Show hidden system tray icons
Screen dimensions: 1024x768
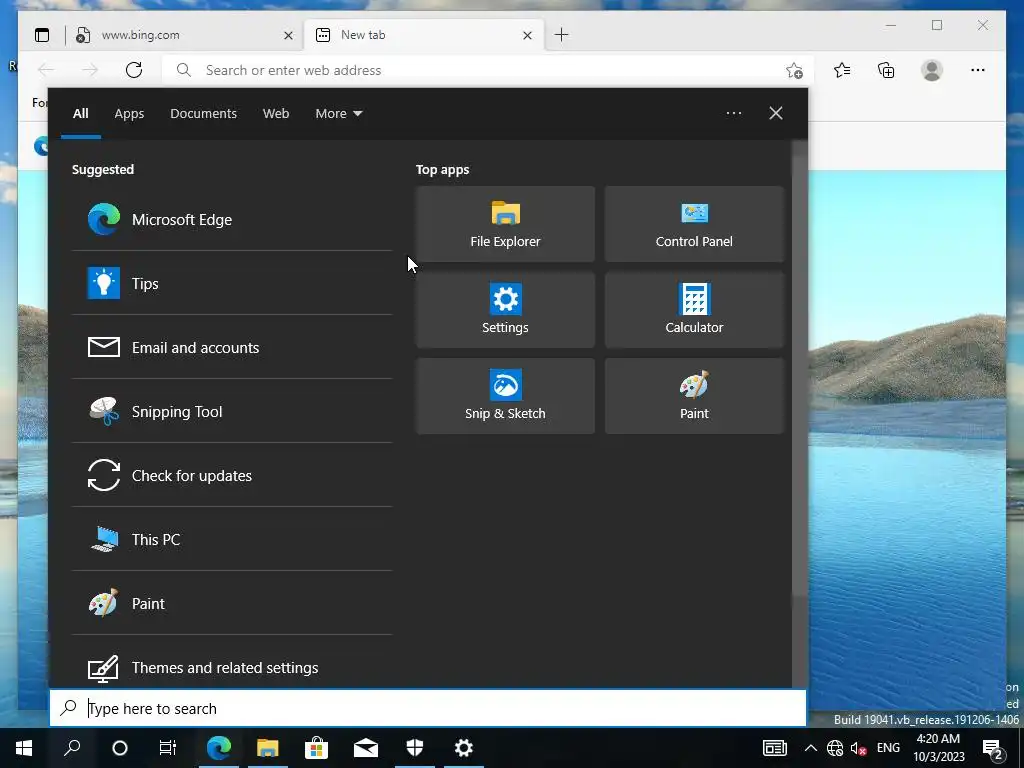pos(810,748)
